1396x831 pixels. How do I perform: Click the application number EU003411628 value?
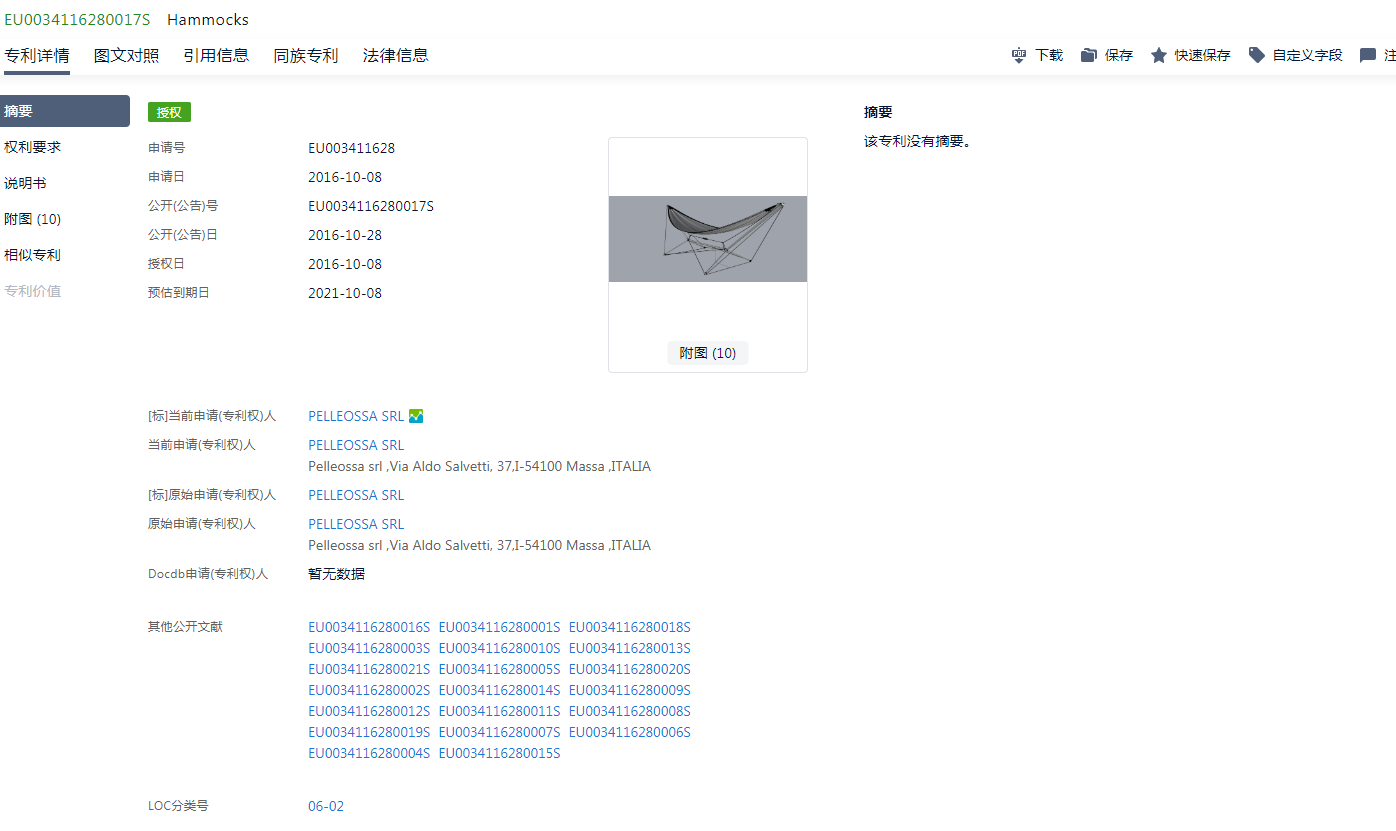(351, 148)
